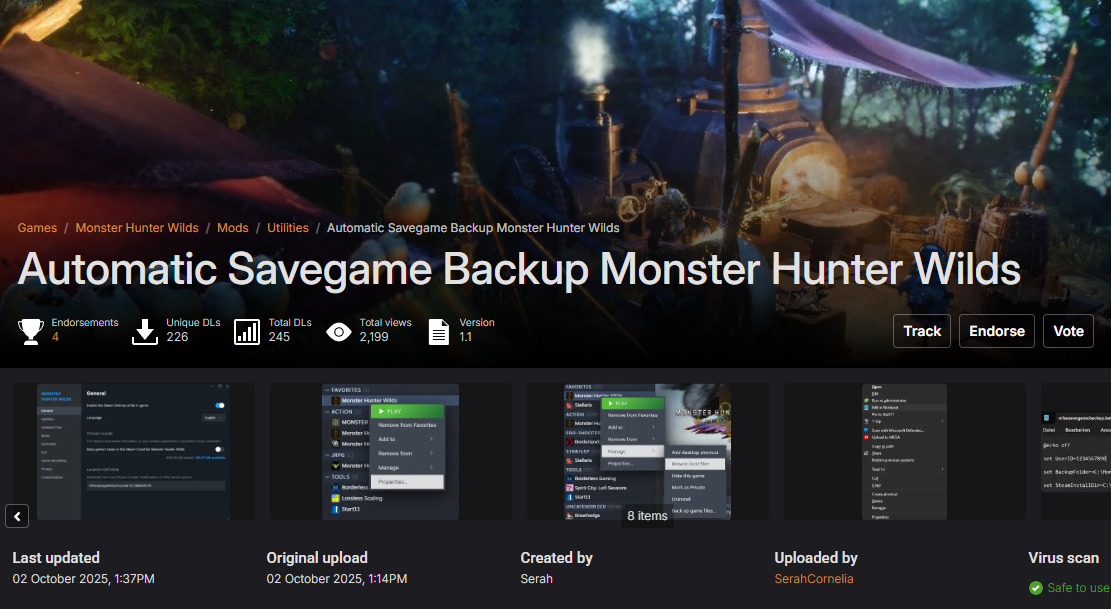Image resolution: width=1111 pixels, height=609 pixels.
Task: Click the total downloads value 245
Action: (x=279, y=337)
